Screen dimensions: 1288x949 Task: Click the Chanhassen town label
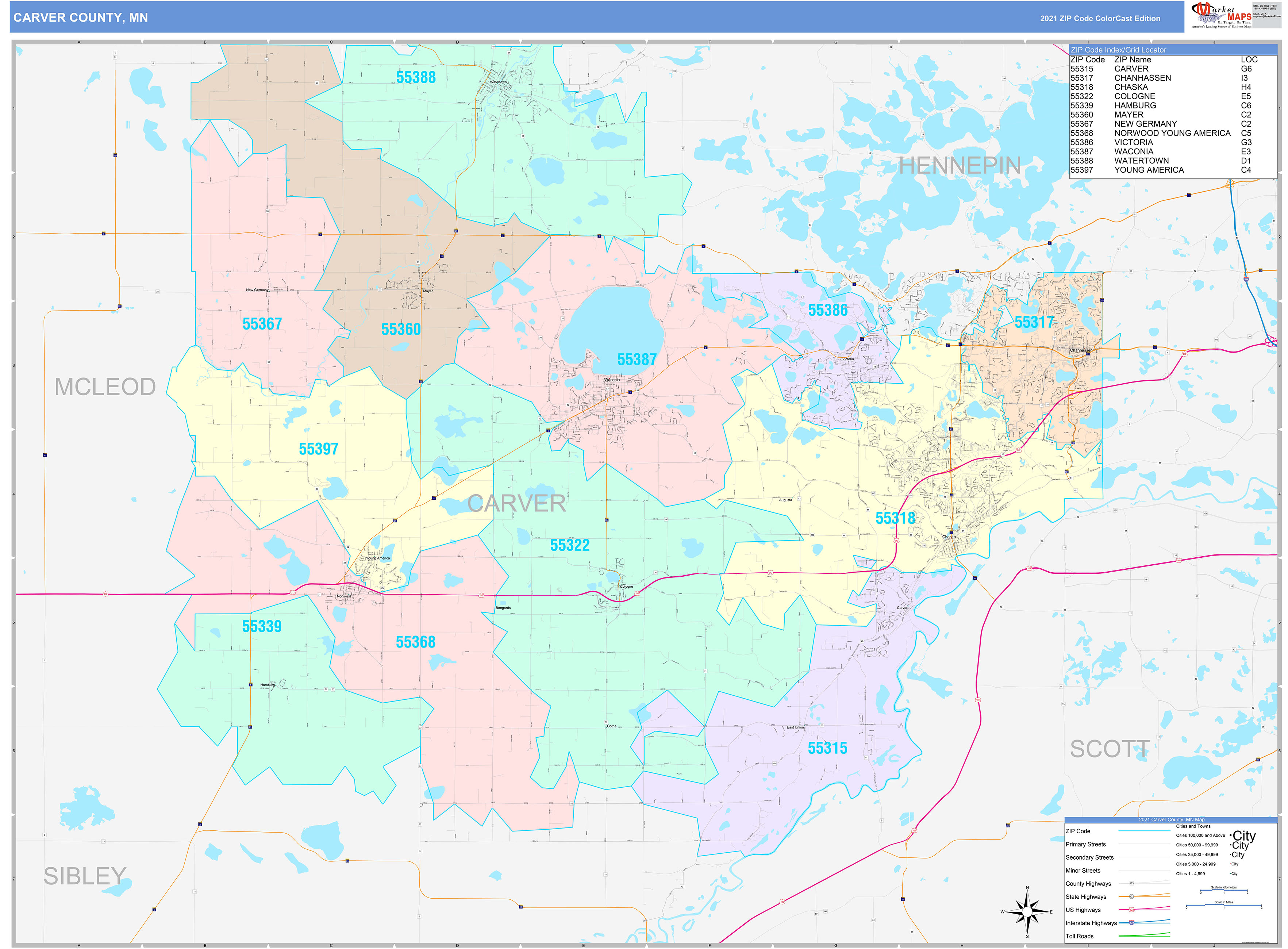(x=1081, y=350)
